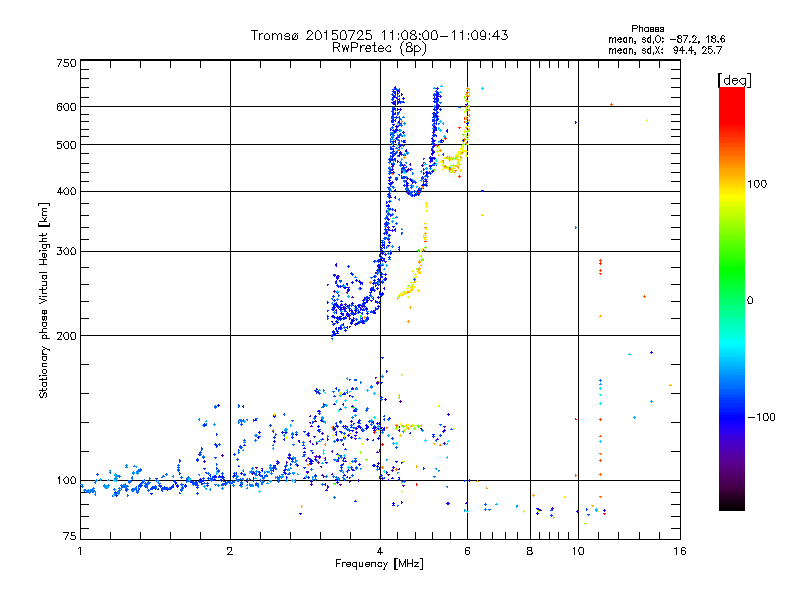The height and width of the screenshot is (600, 800).
Task: Click the x-axis tick label '16'
Action: point(680,551)
